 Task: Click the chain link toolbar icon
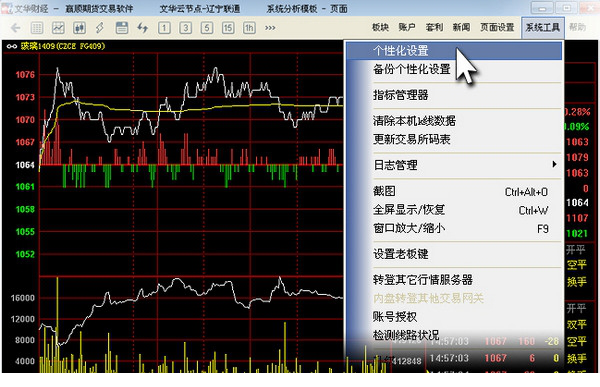tap(100, 28)
